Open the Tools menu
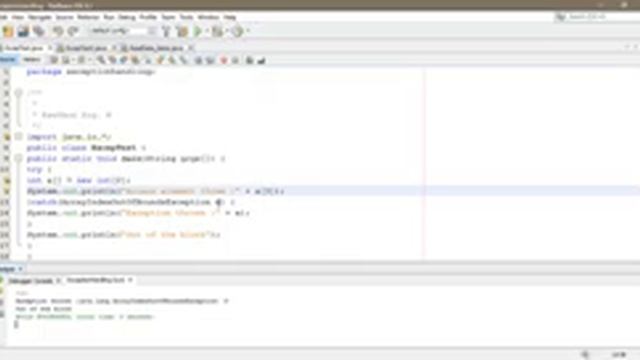The width and height of the screenshot is (640, 360). click(x=186, y=17)
